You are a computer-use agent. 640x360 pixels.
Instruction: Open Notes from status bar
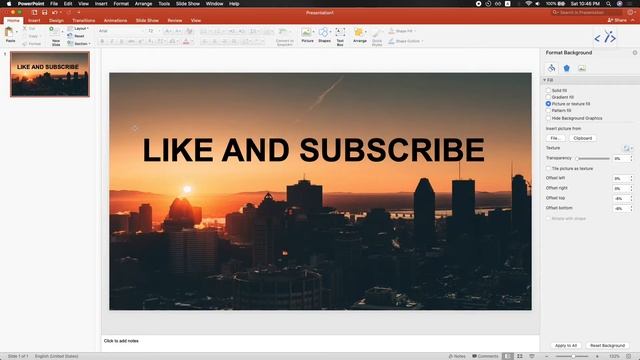tap(457, 356)
